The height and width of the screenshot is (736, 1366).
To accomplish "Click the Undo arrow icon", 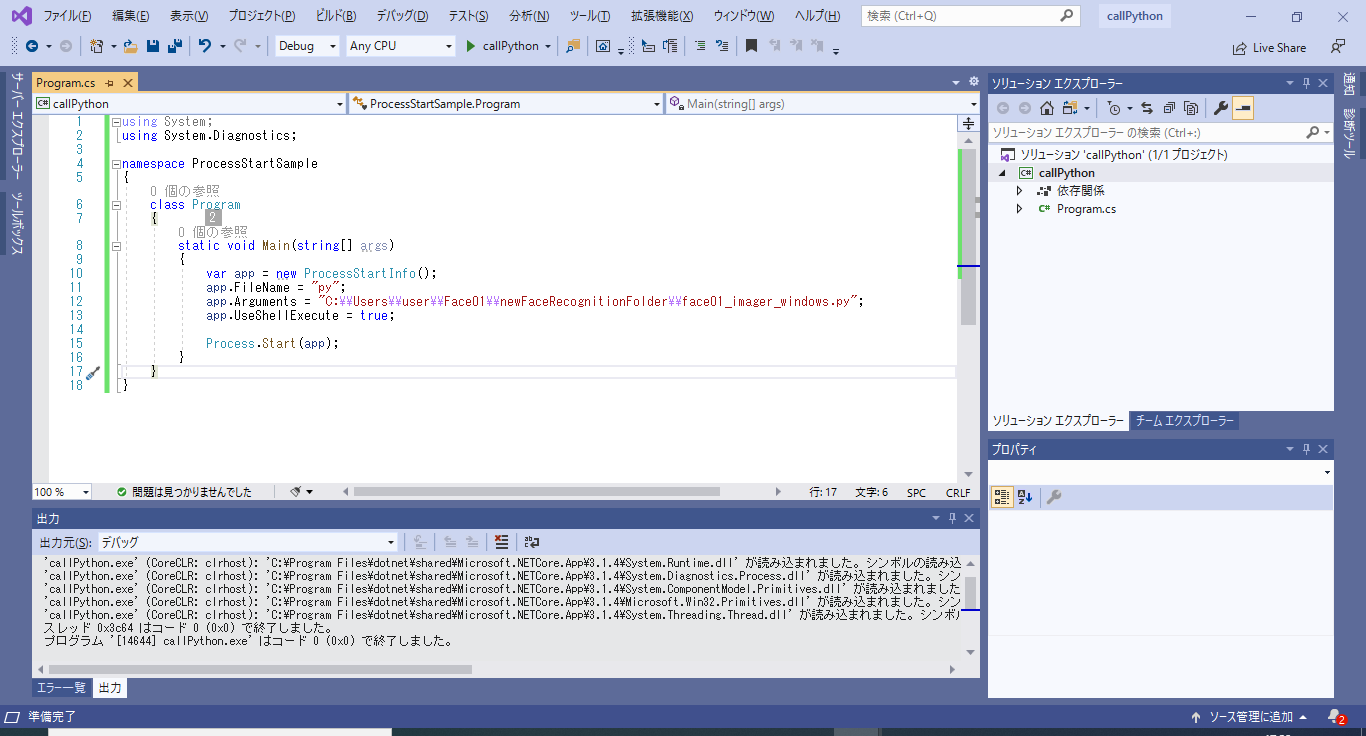I will pos(205,46).
